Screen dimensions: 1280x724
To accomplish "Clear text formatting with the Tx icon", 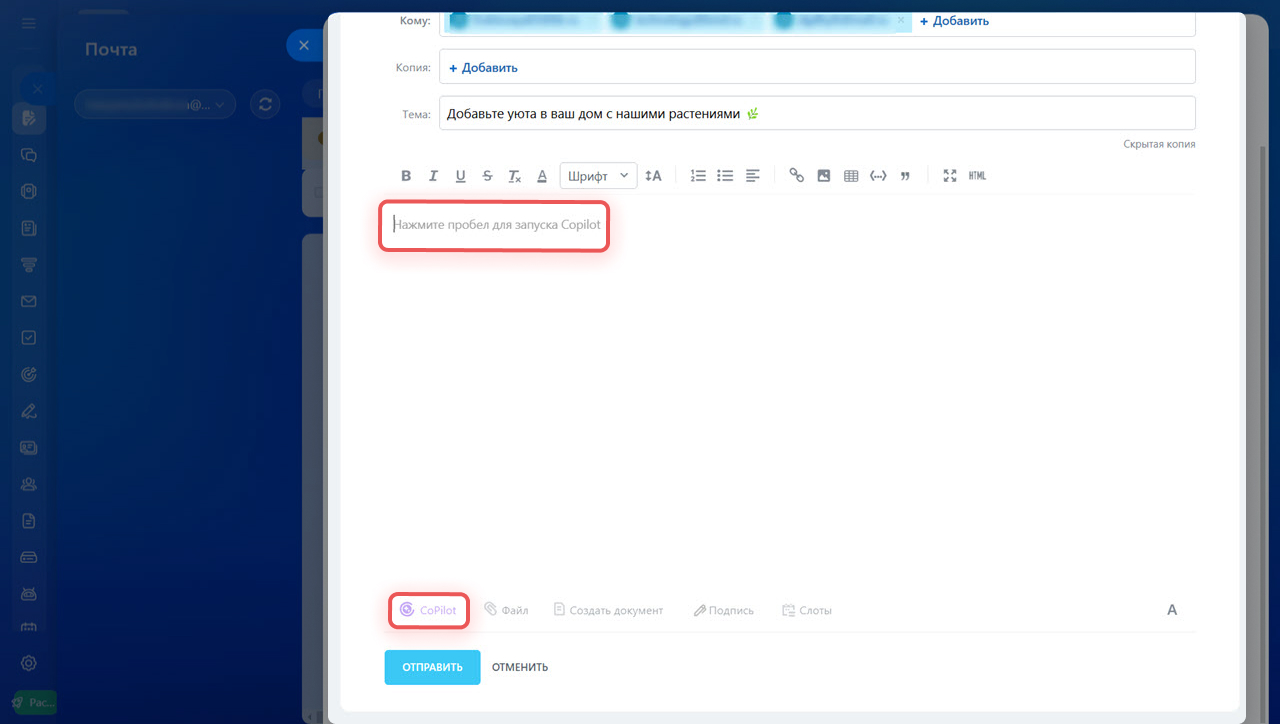I will tap(514, 176).
